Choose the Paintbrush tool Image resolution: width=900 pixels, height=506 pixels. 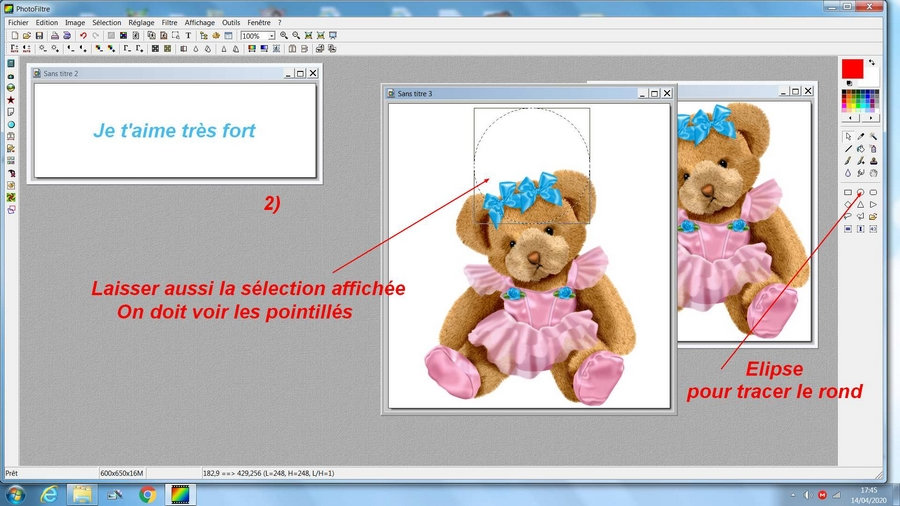click(848, 161)
